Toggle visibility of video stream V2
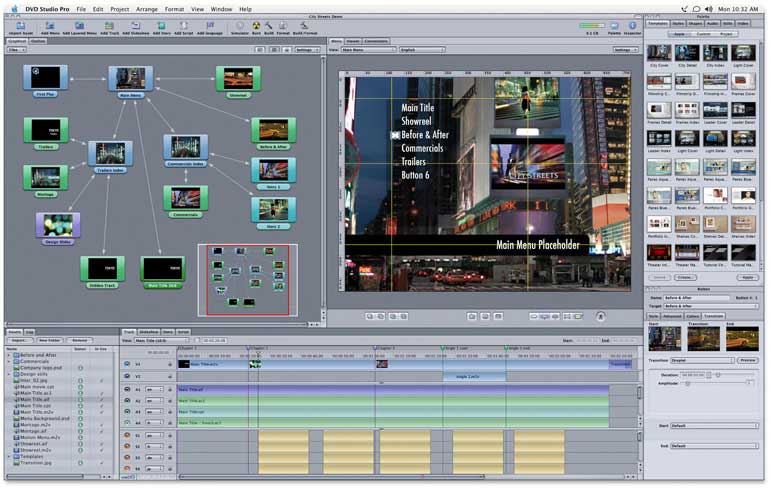Screen dimensions: 771x488 coord(127,376)
